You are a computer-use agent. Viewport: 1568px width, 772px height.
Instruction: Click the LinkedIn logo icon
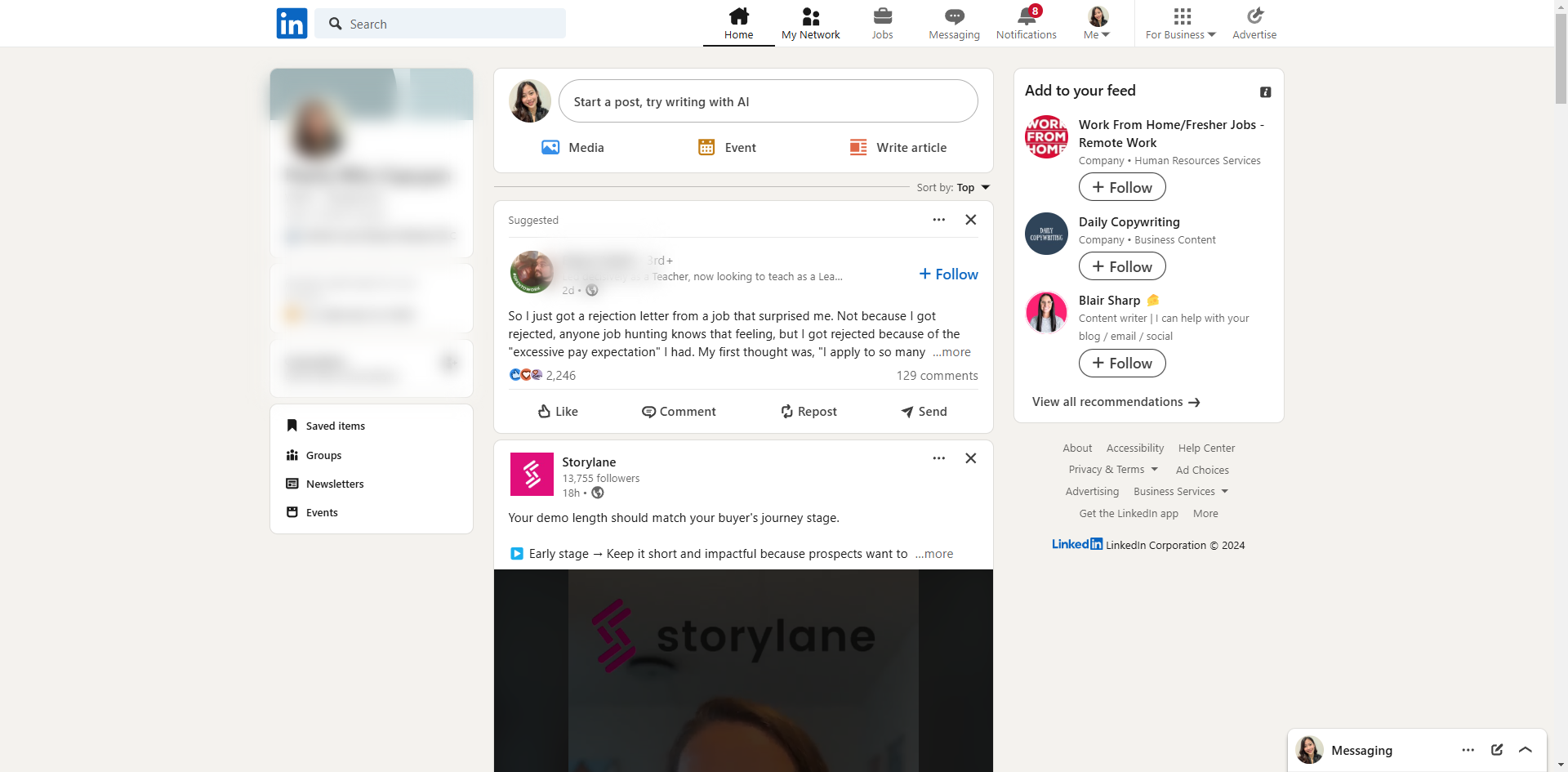pos(292,24)
